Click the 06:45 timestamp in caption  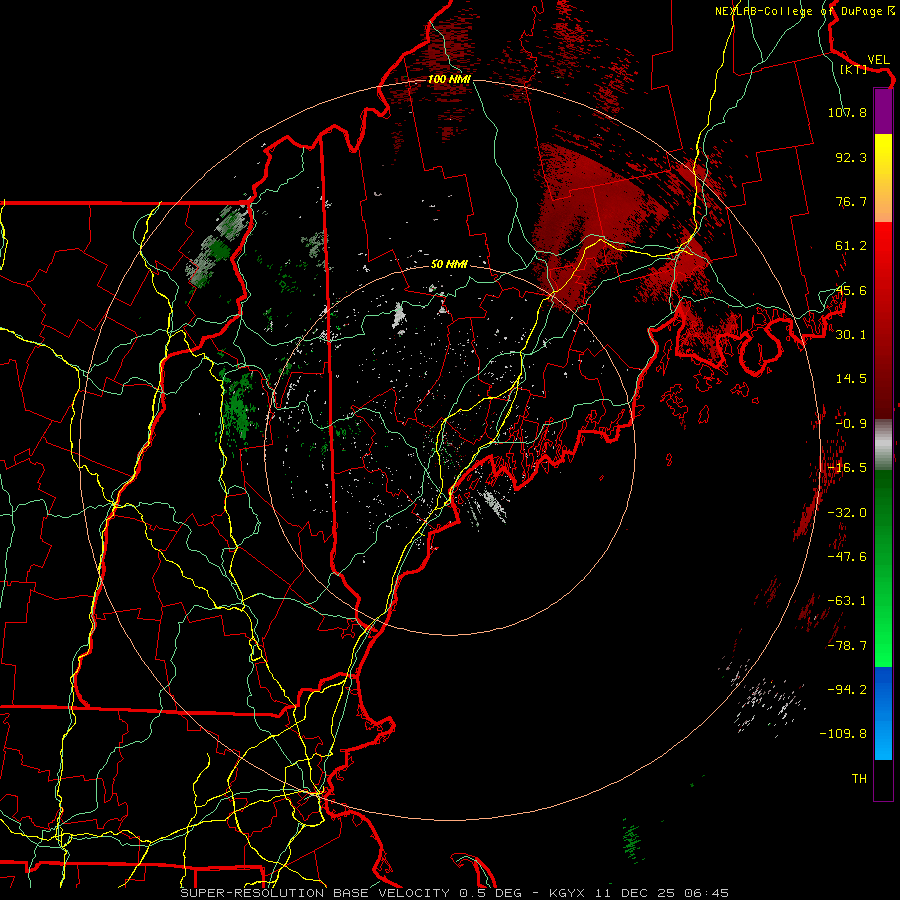coord(707,893)
